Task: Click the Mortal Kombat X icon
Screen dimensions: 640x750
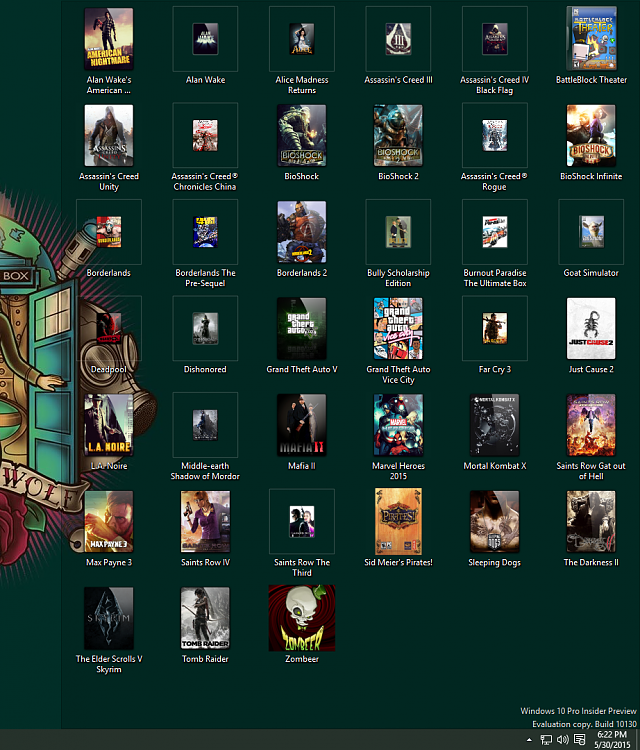Action: click(x=495, y=425)
